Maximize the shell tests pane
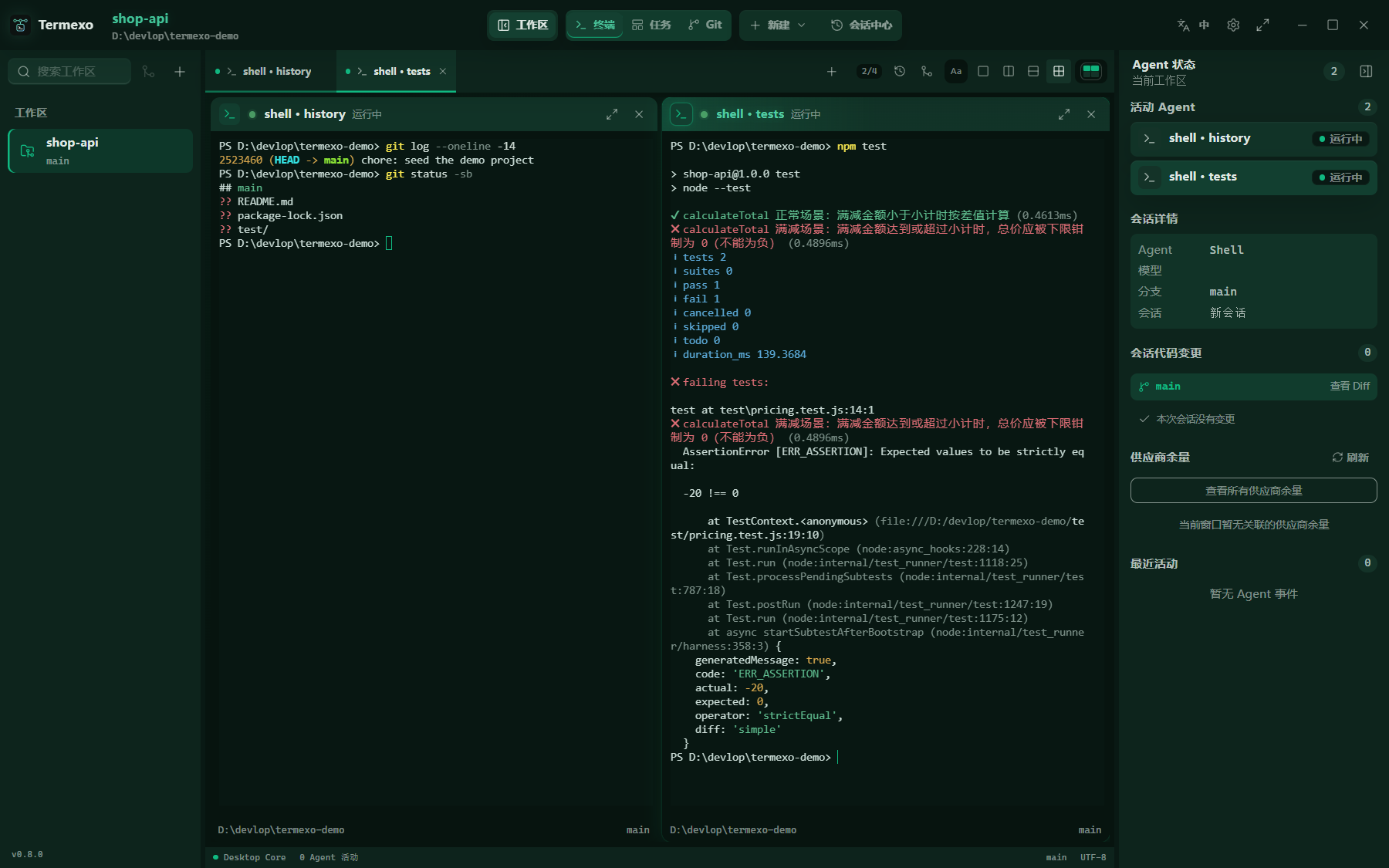The width and height of the screenshot is (1389, 868). [1064, 114]
